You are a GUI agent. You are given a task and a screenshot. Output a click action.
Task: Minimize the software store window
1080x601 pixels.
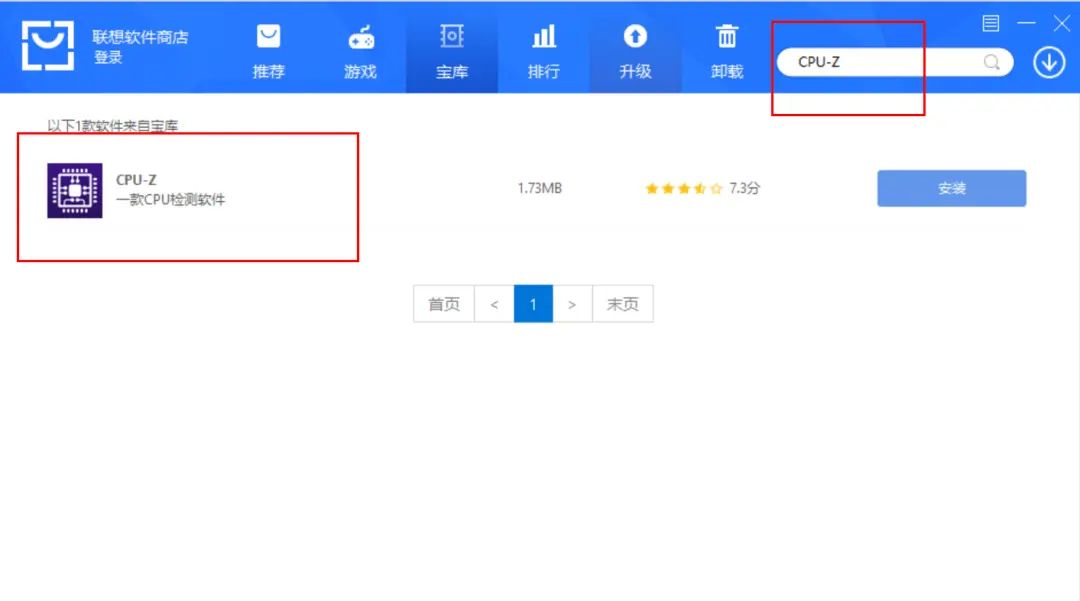tap(1026, 23)
